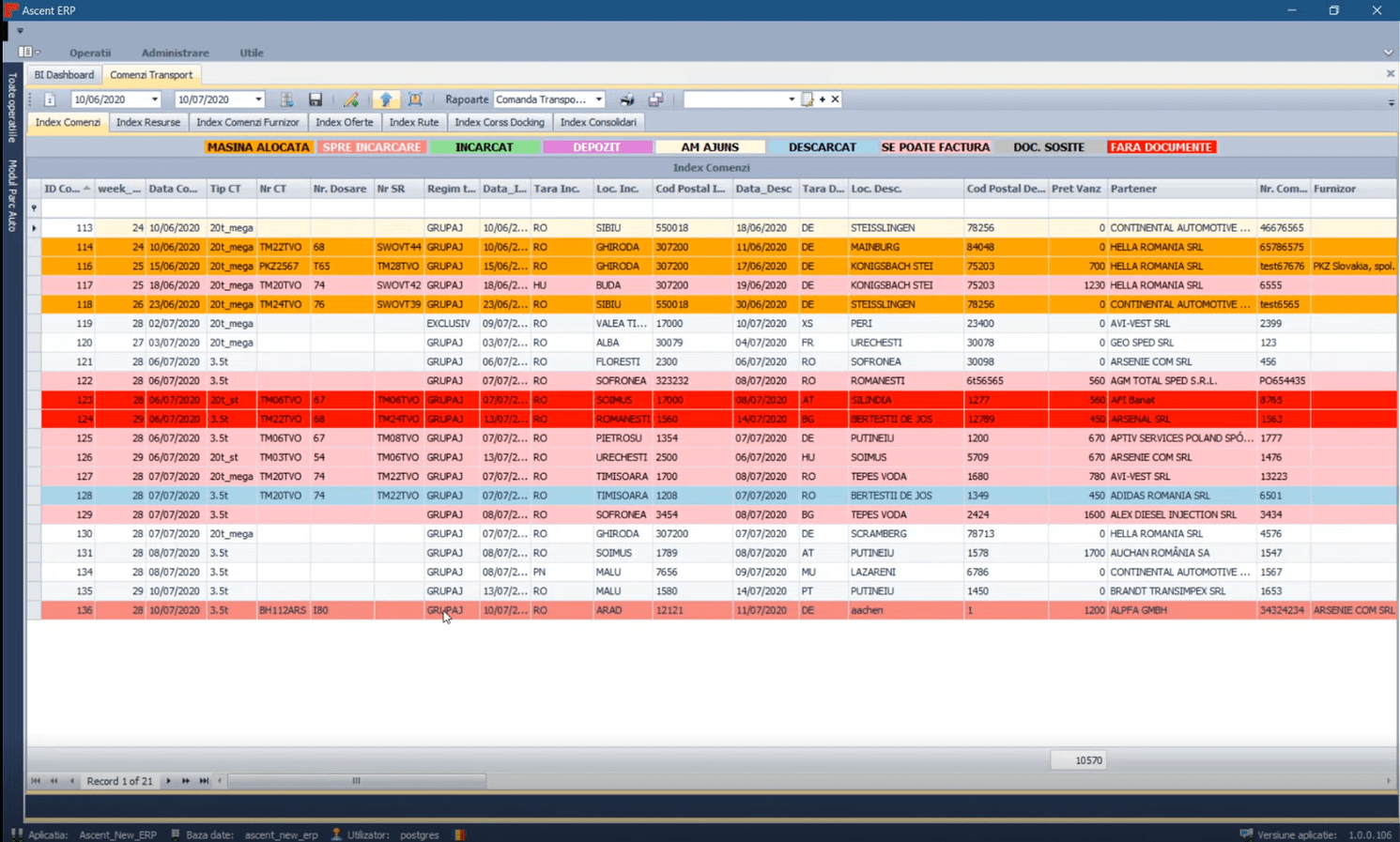Viewport: 1400px width, 842px height.
Task: Expand the ribbon chevron at top right
Action: click(1388, 53)
